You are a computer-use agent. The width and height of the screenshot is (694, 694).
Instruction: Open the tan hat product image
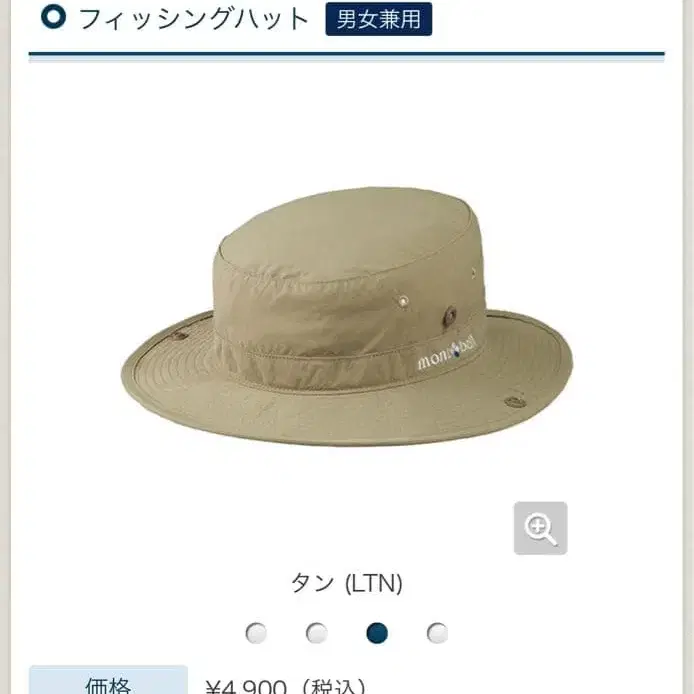(x=347, y=316)
